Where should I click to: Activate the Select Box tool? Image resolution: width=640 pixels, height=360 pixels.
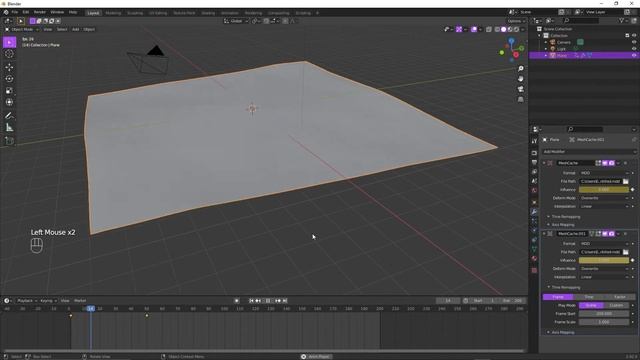9,42
